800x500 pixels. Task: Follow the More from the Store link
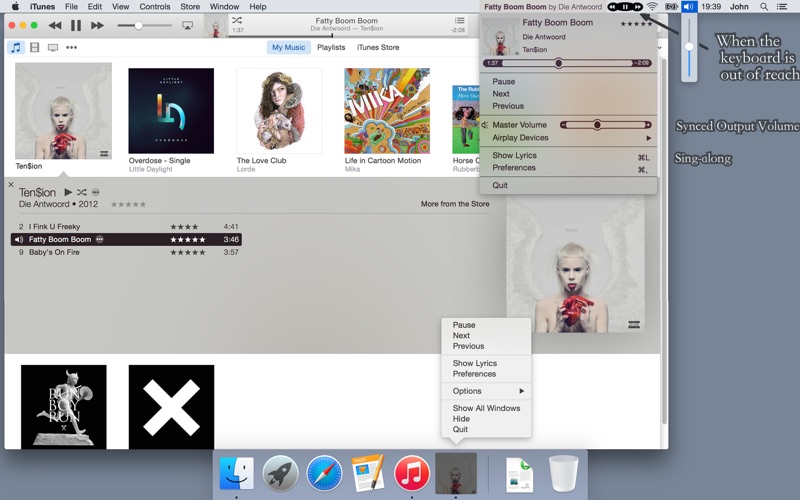pos(455,204)
